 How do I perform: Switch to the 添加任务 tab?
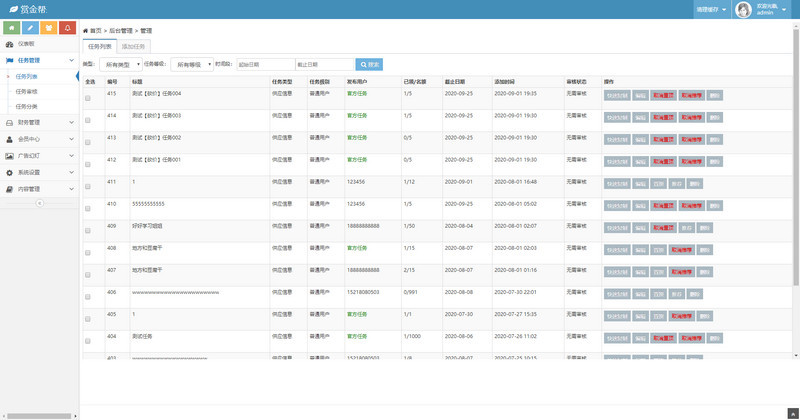coord(133,46)
